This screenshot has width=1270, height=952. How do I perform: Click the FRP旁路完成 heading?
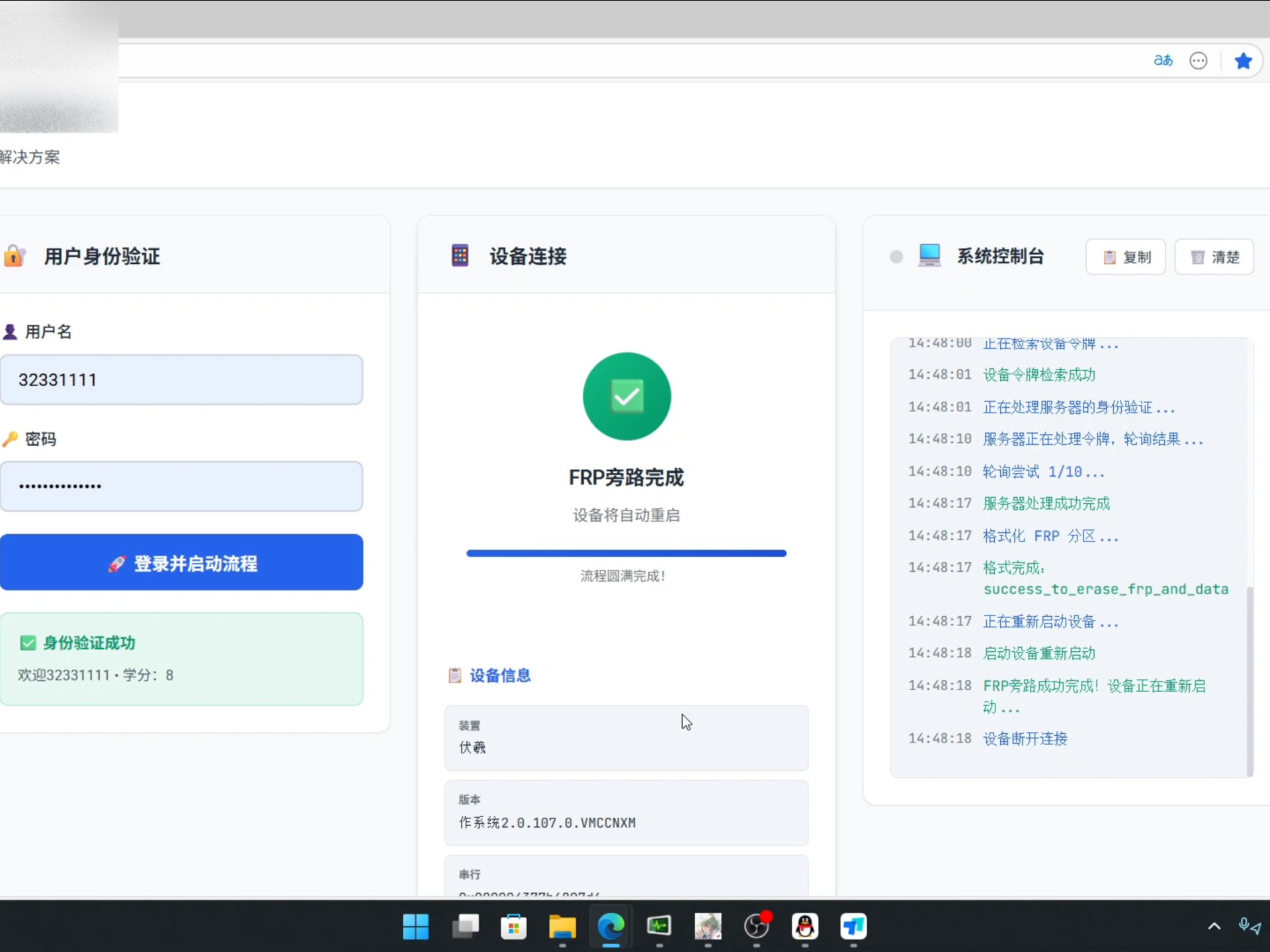point(626,477)
